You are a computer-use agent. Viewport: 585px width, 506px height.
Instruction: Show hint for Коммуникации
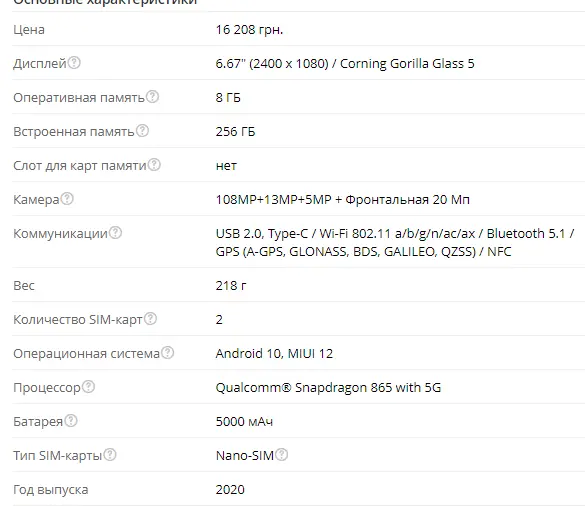115,232
